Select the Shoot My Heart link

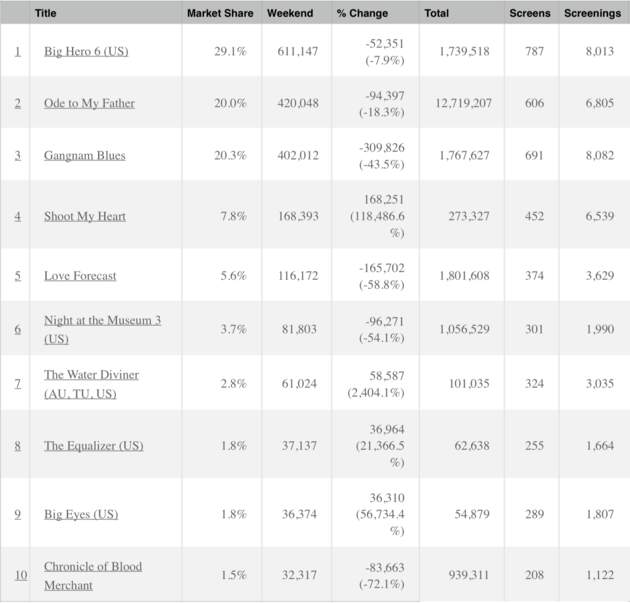(85, 216)
